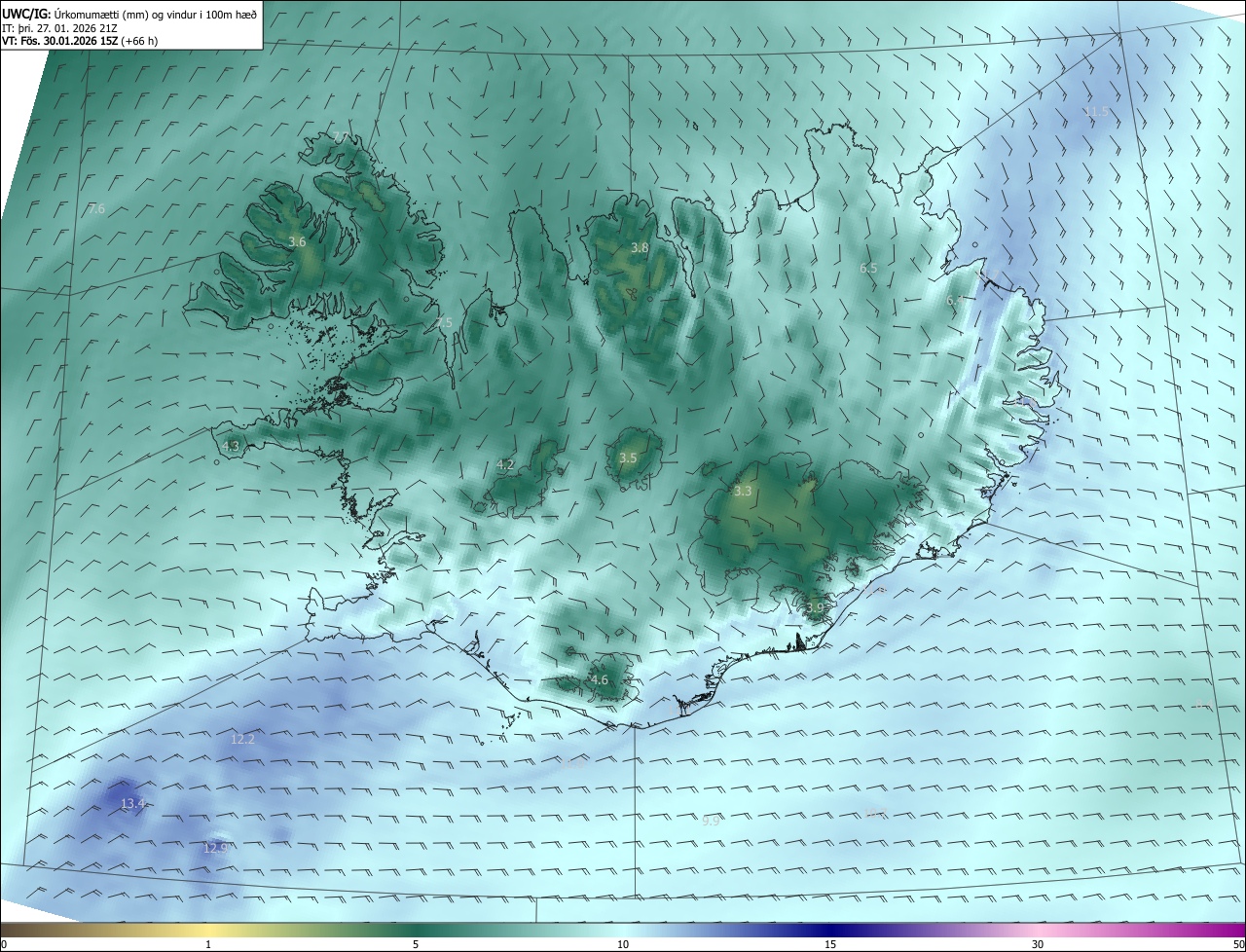Click the map value "12.2"
Viewport: 1246px width, 952px height.
click(242, 739)
